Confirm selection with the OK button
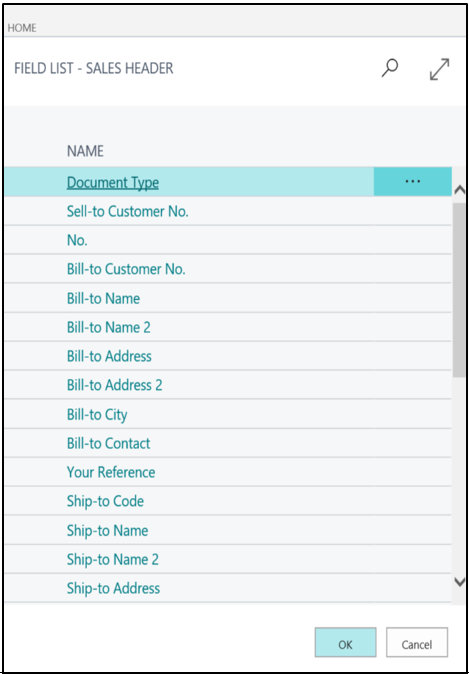The width and height of the screenshot is (469, 674). point(345,642)
